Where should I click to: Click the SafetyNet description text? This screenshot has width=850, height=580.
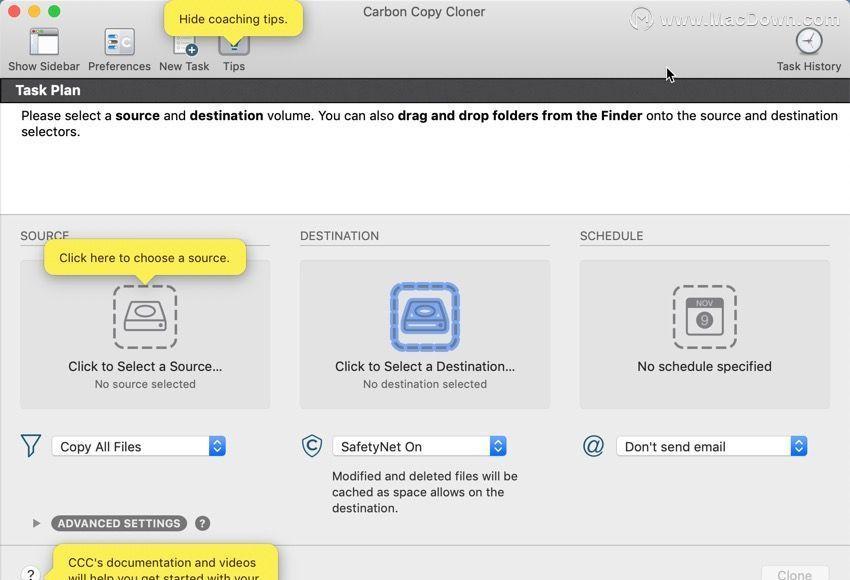(424, 492)
